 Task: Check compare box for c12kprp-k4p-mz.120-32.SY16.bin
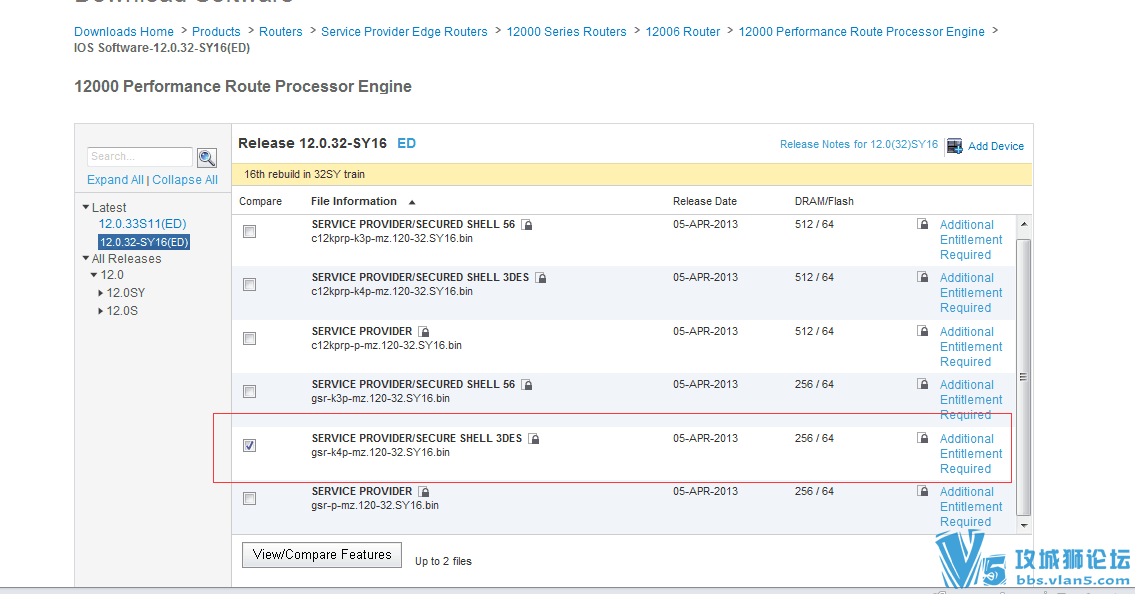[x=250, y=285]
